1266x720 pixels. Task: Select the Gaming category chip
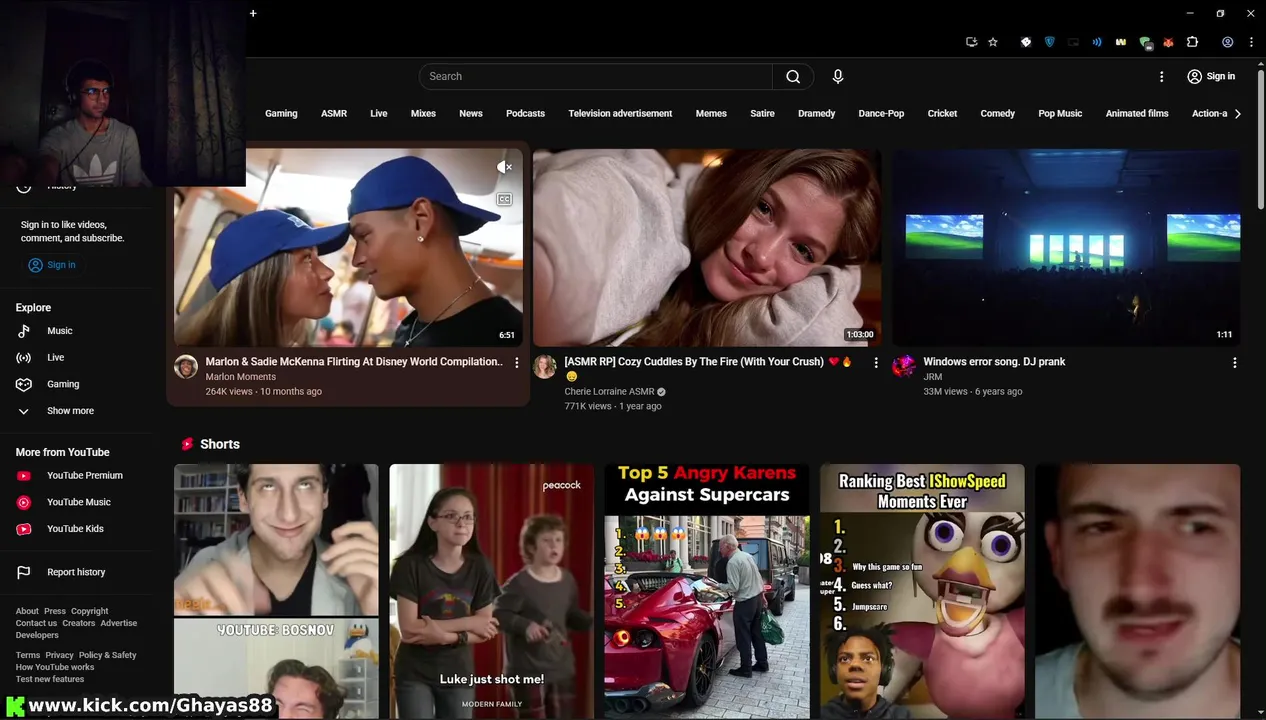(x=281, y=114)
